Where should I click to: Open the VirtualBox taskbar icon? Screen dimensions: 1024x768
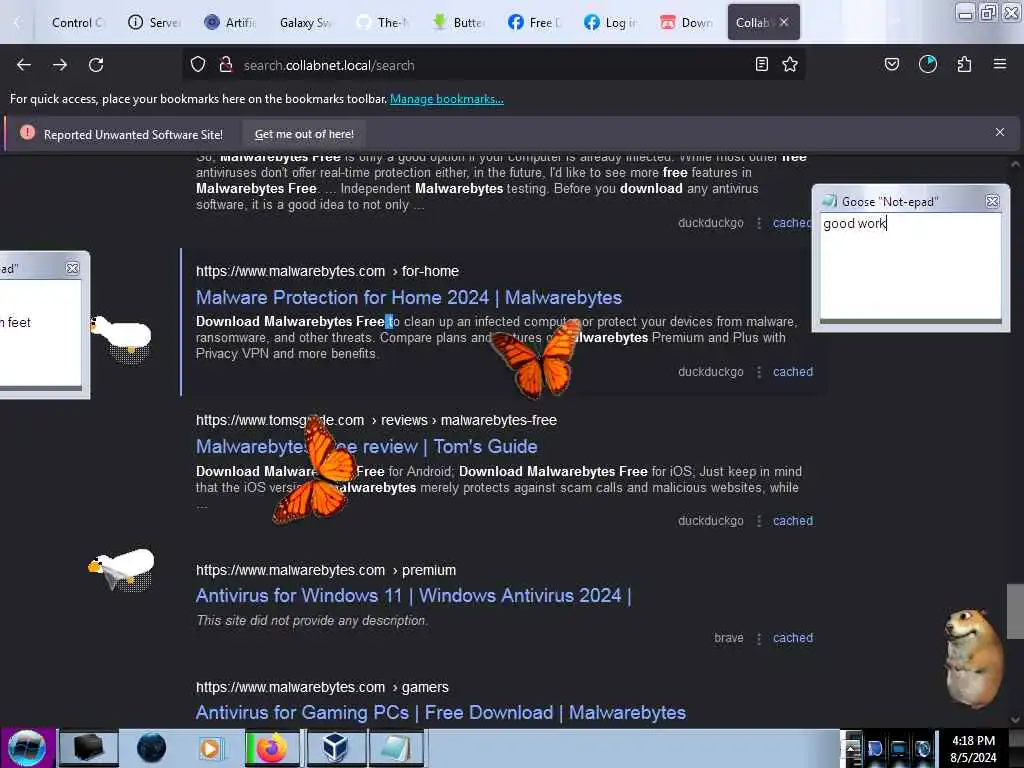pos(335,748)
